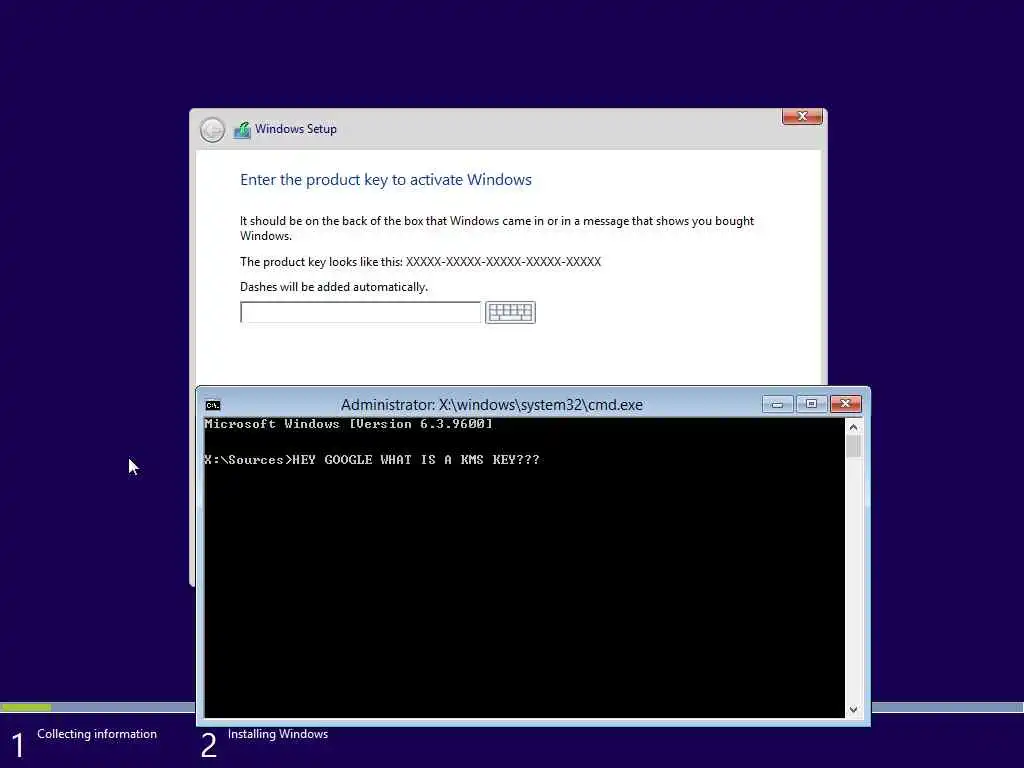Click the 'back of the box' instruction text

tap(497, 228)
